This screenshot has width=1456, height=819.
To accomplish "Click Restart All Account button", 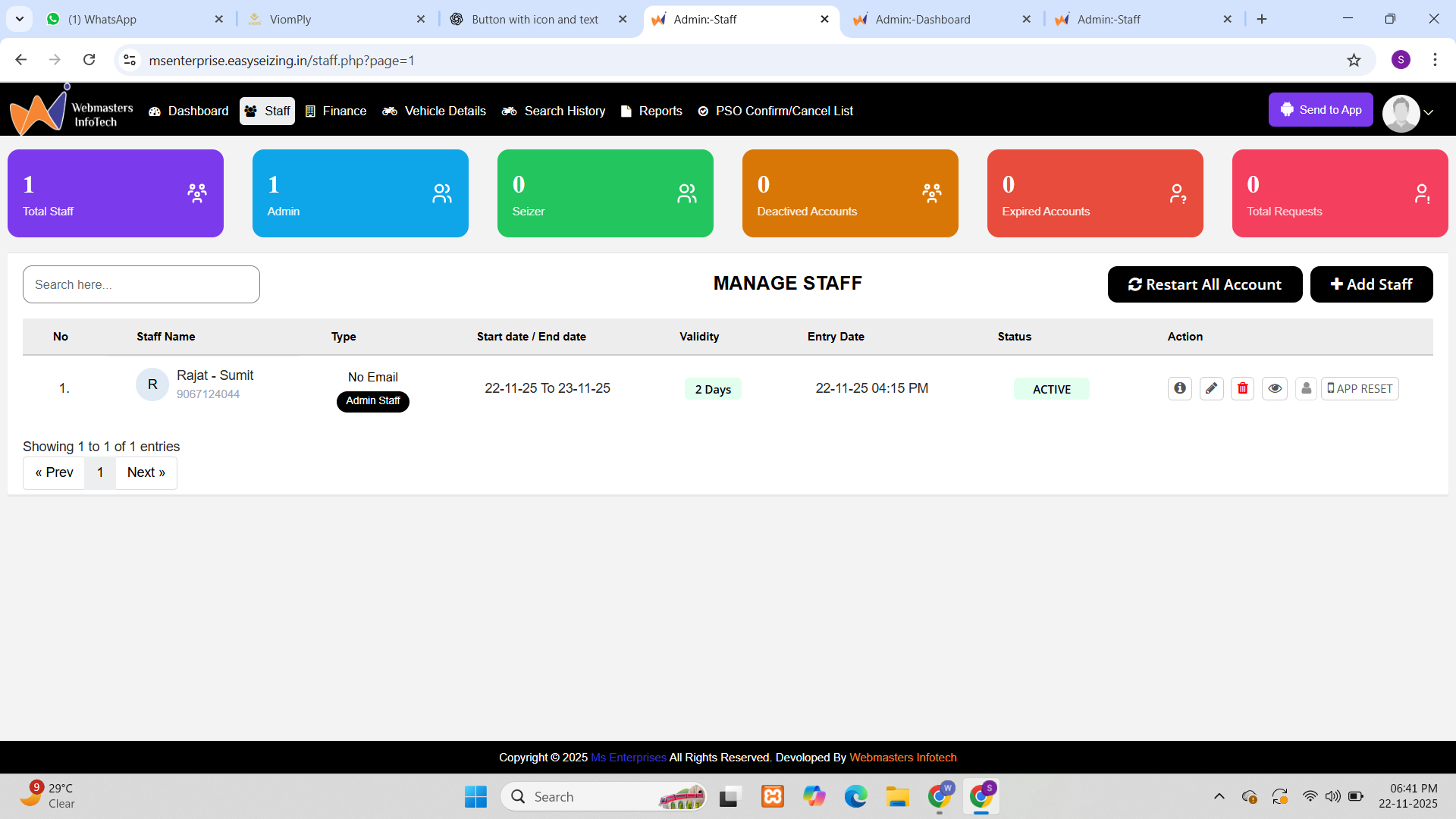I will [x=1205, y=284].
